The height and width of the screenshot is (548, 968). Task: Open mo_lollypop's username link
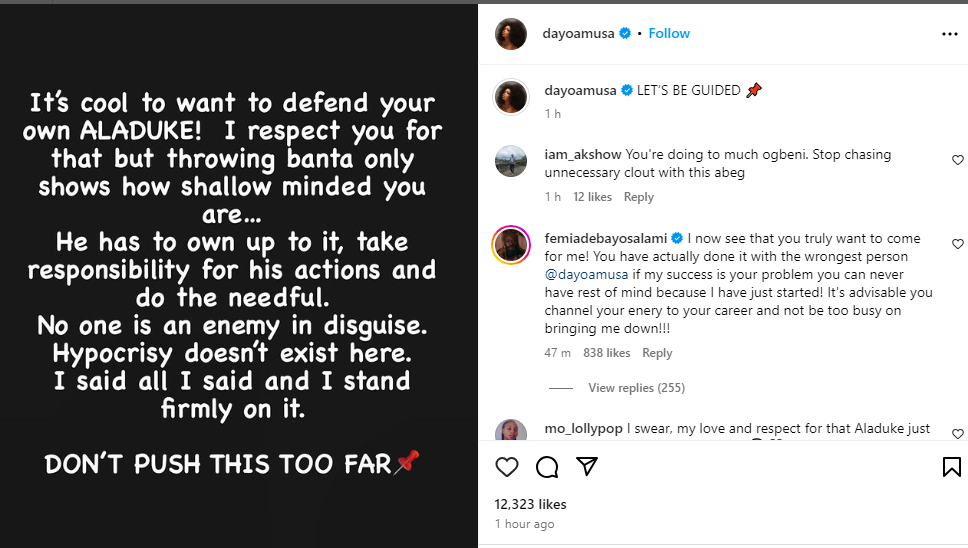pyautogui.click(x=583, y=429)
